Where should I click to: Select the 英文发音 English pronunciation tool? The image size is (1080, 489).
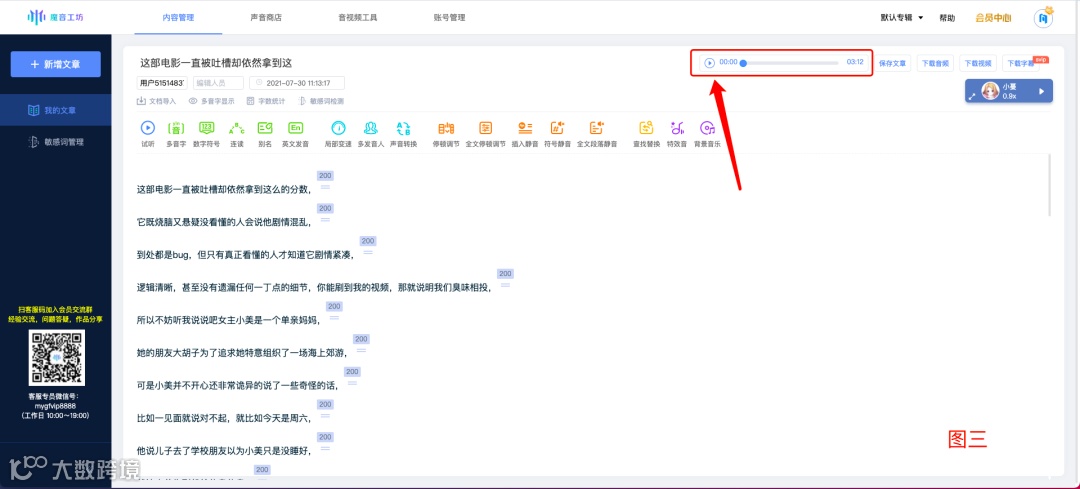tap(295, 127)
